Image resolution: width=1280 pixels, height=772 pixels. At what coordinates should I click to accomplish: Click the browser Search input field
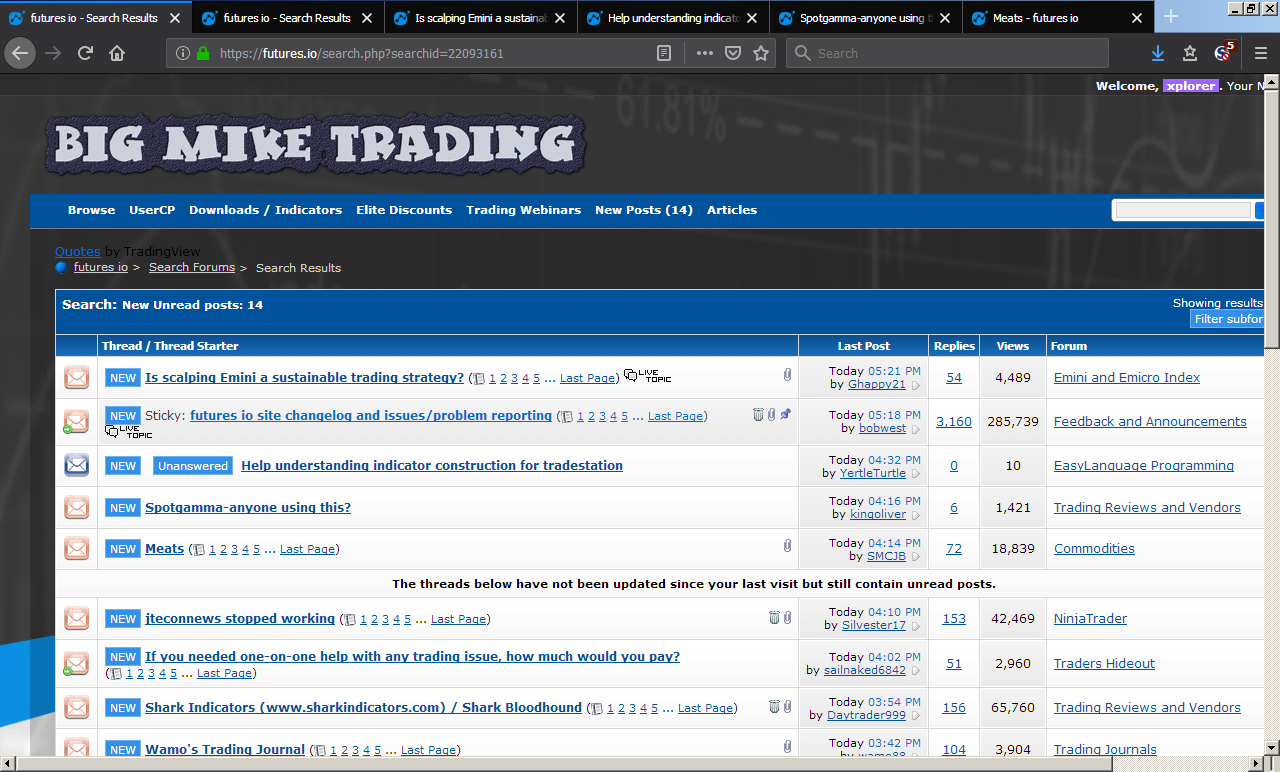(948, 53)
